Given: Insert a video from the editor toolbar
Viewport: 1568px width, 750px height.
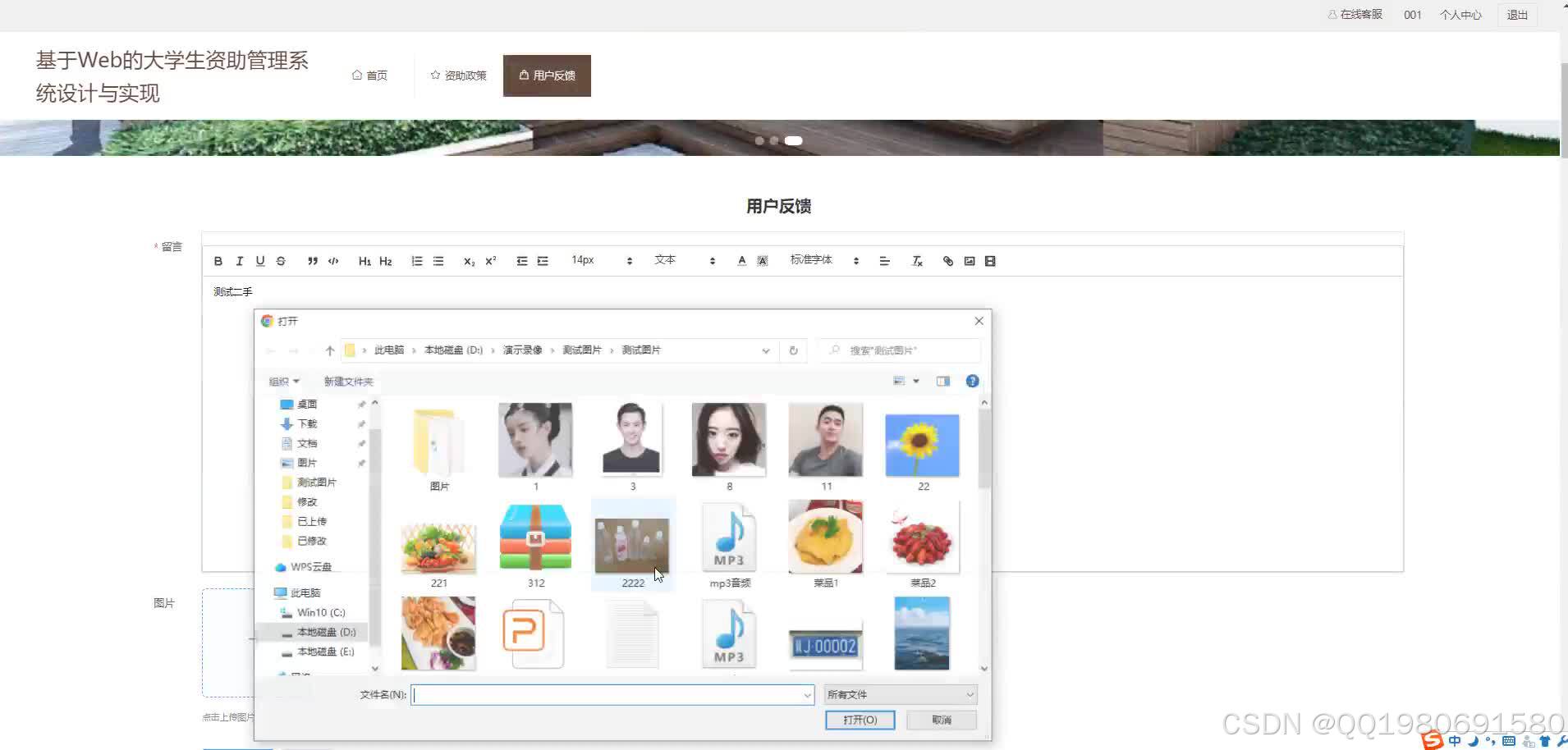Looking at the screenshot, I should [990, 260].
